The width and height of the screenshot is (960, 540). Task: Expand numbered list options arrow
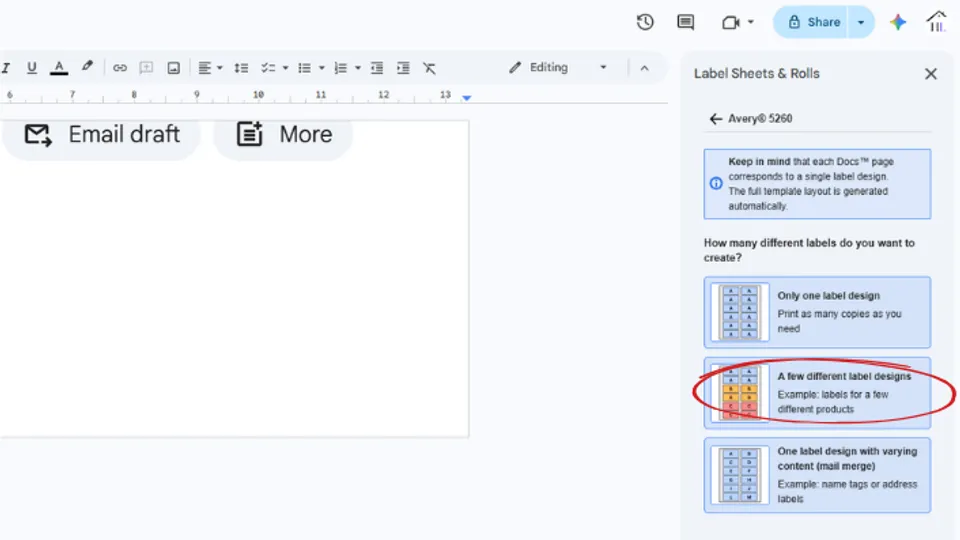[x=358, y=68]
